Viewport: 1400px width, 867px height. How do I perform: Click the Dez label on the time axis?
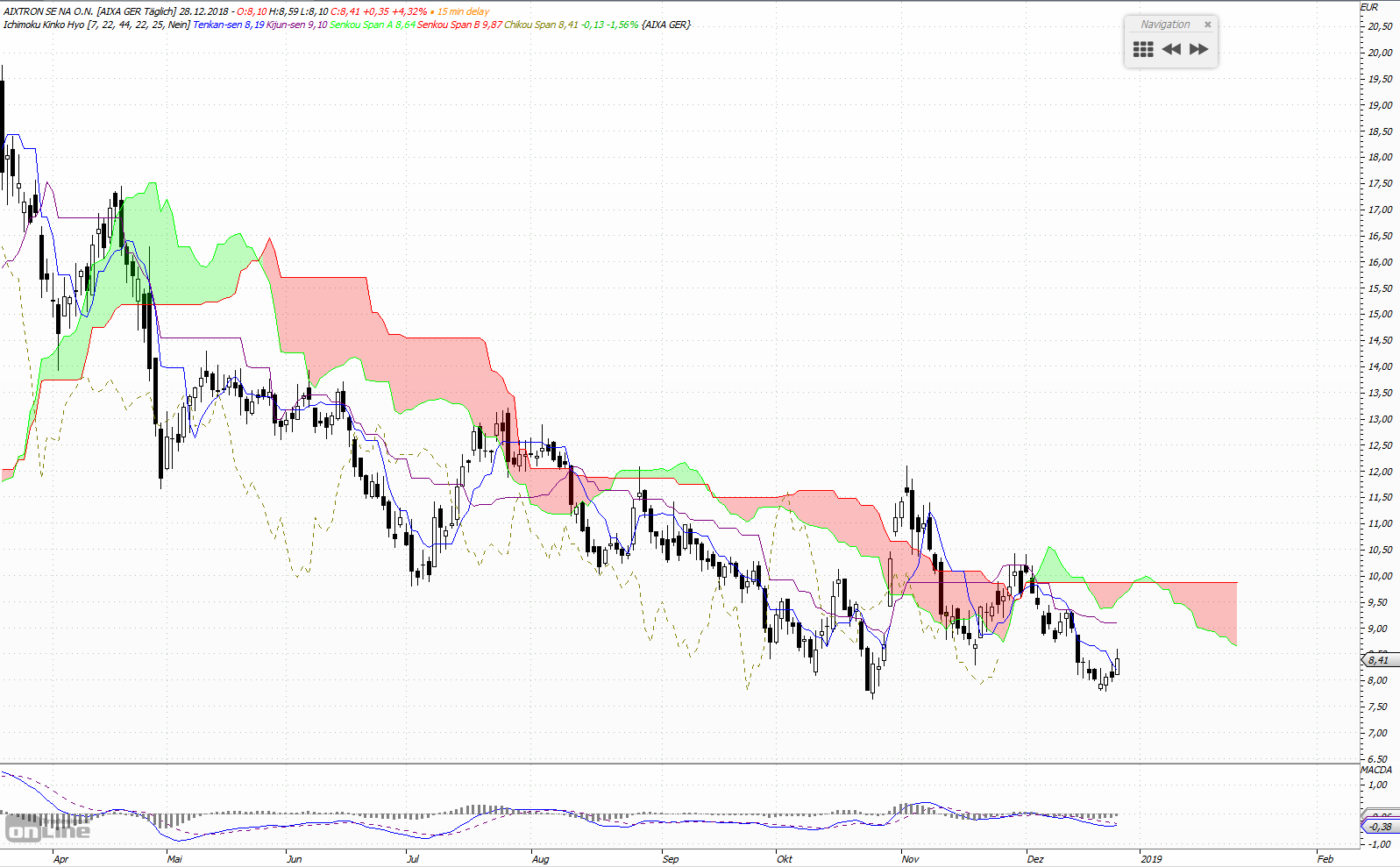coord(1035,859)
